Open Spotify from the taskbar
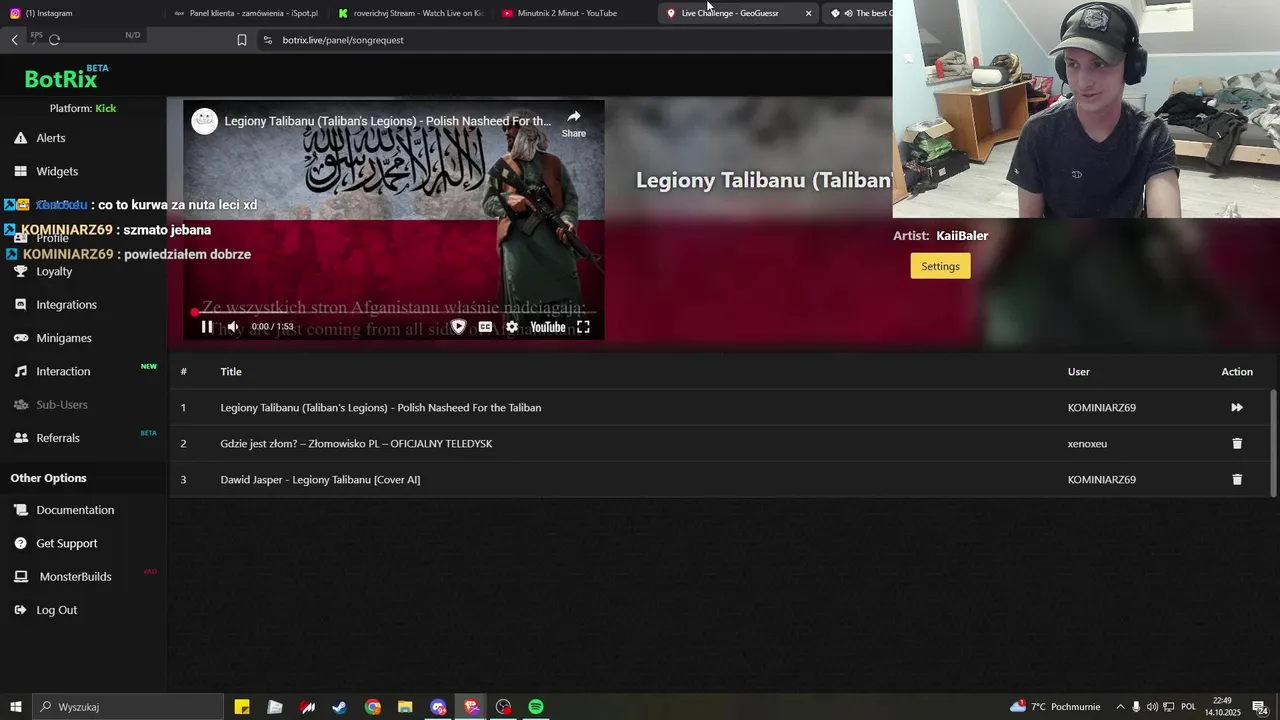1280x720 pixels. tap(536, 707)
